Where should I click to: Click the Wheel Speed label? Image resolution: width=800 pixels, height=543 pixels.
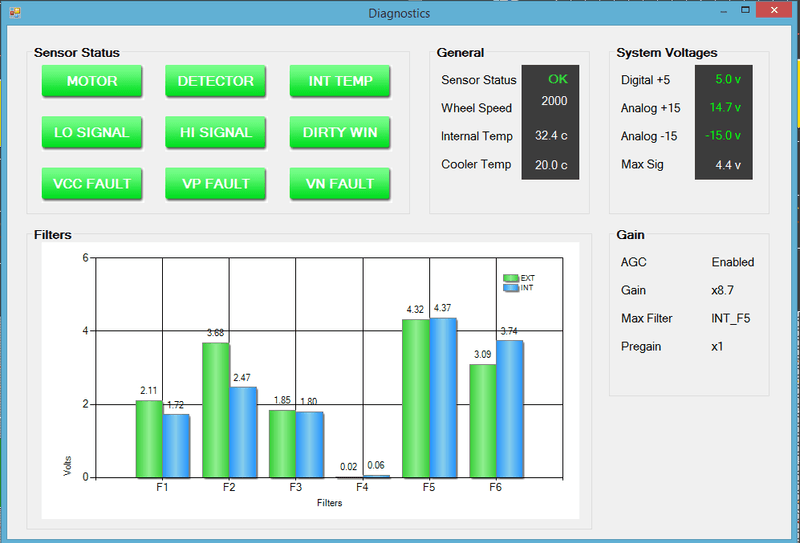tap(477, 108)
